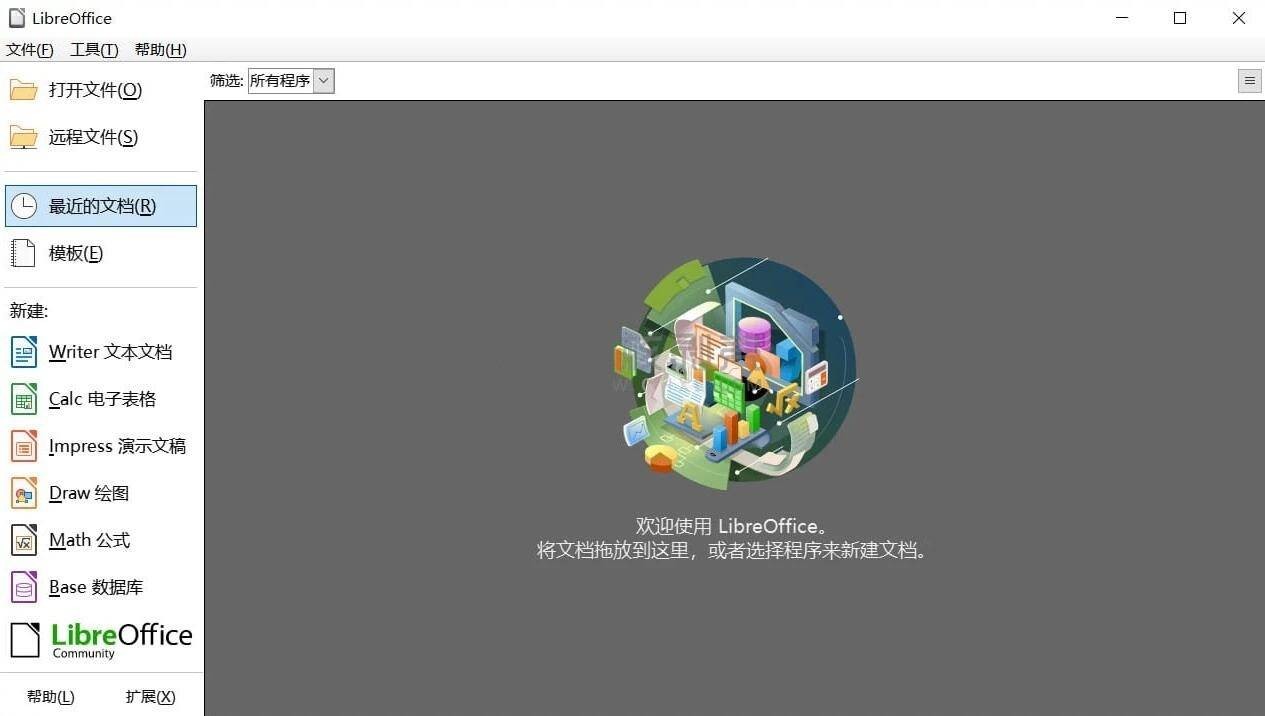Open the 帮助(H) menu in menu bar

pos(160,50)
